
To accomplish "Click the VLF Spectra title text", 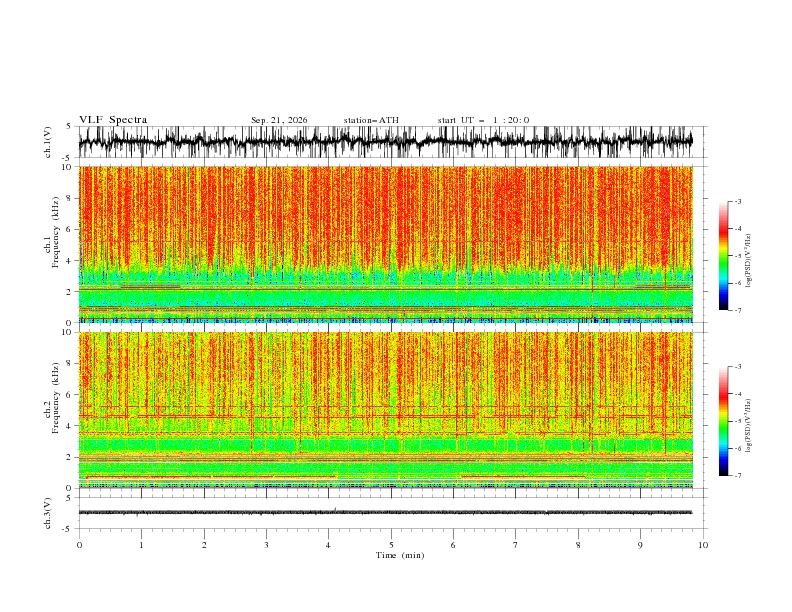I will tap(113, 120).
